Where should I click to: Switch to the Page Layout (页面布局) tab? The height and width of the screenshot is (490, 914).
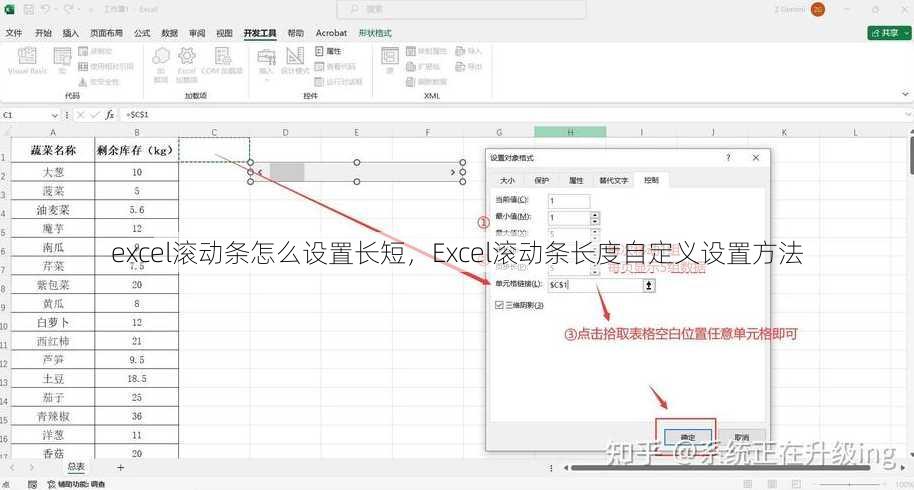106,33
